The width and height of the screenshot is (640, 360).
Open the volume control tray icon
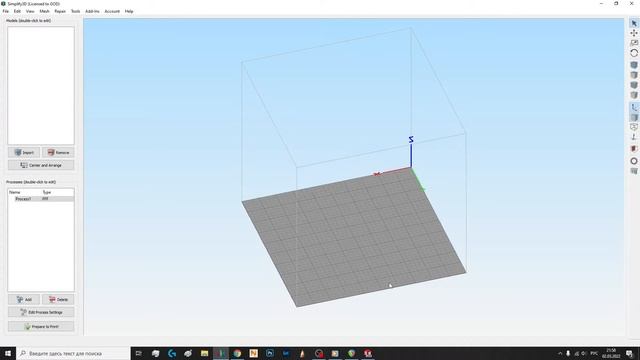[584, 353]
